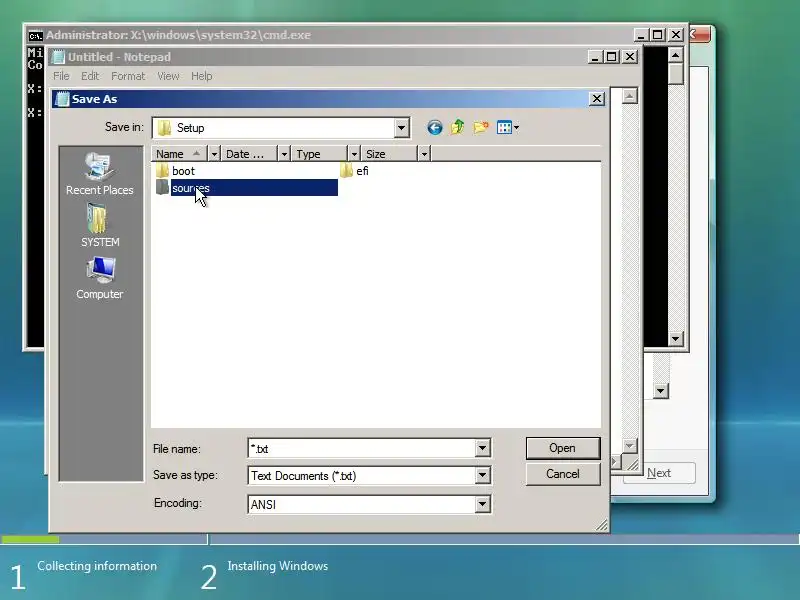Close the Save As dialog
Screen dimensions: 800x600
tap(597, 98)
